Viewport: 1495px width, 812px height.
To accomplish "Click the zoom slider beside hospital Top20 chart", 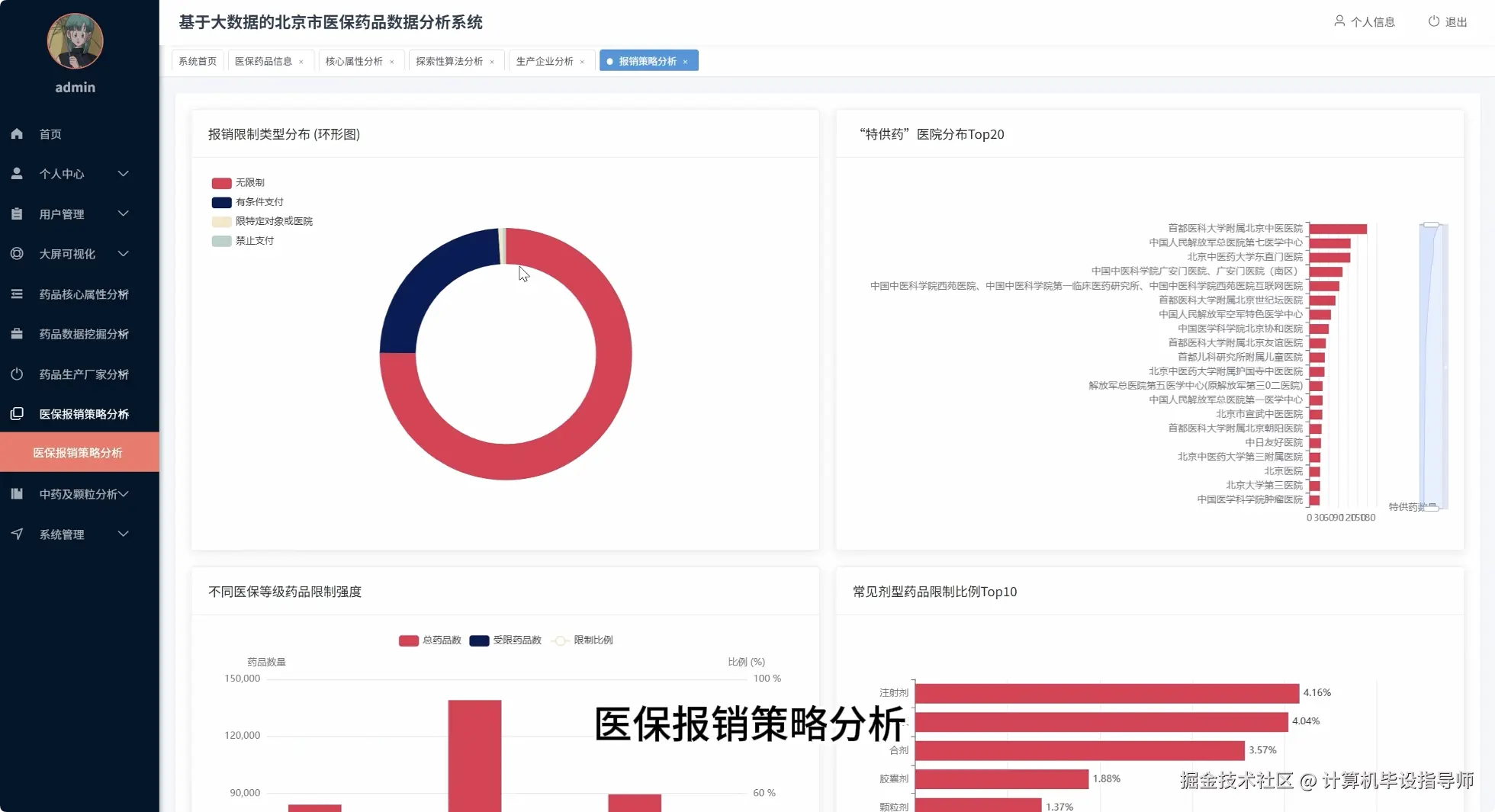I will pos(1432,364).
